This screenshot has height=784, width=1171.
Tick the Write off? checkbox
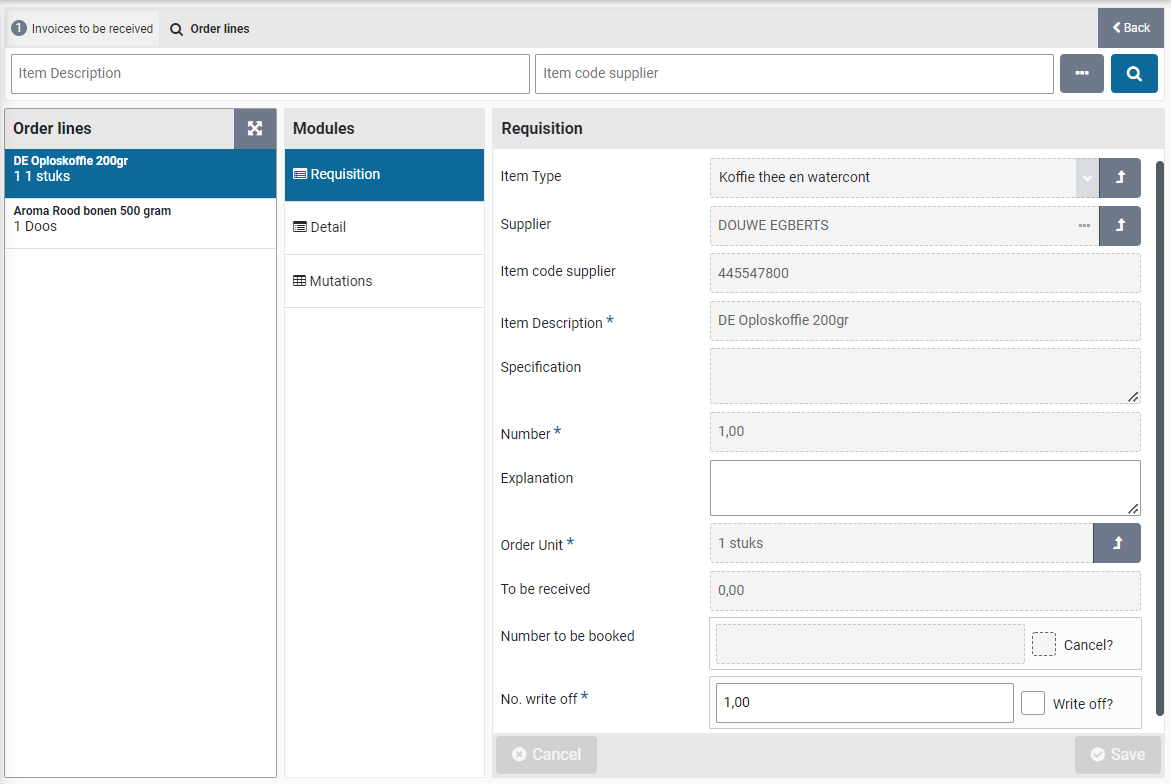(x=1033, y=703)
